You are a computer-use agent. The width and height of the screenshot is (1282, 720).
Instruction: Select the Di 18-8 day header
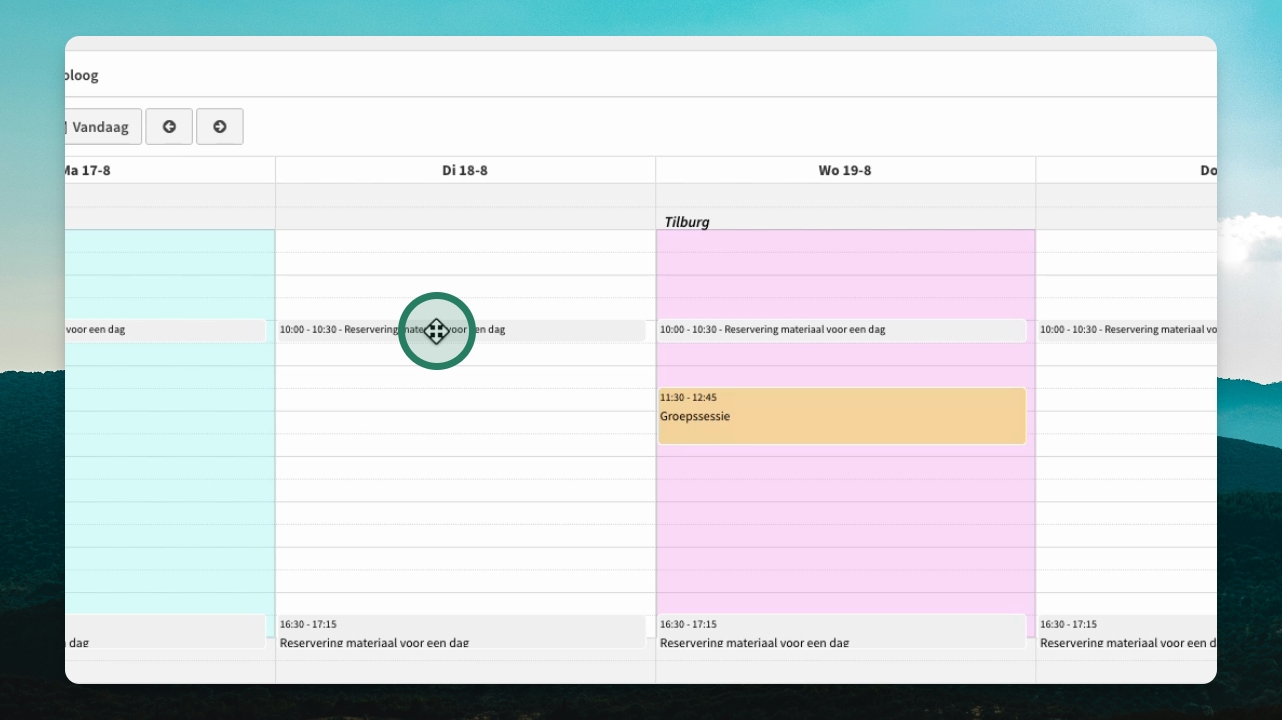pyautogui.click(x=465, y=170)
